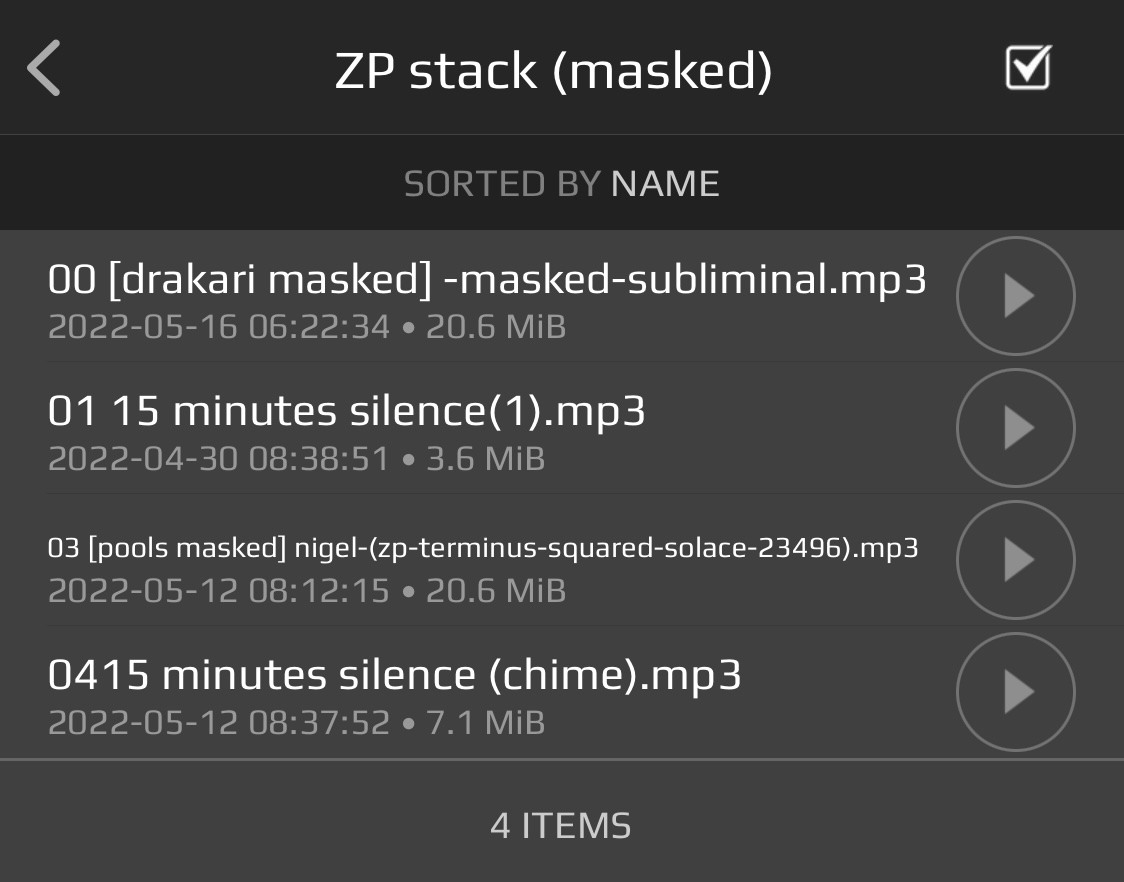
Task: Toggle the select-all checkbox icon
Action: point(1029,67)
